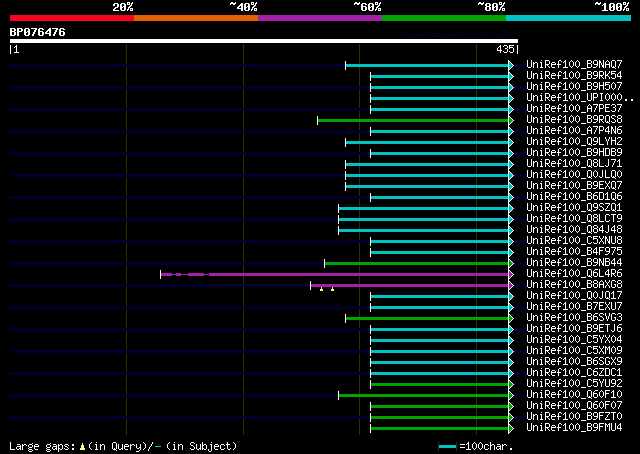The width and height of the screenshot is (640, 454).
Task: Choose the UniRef100_Q0JQ17 entry
Action: 574,296
